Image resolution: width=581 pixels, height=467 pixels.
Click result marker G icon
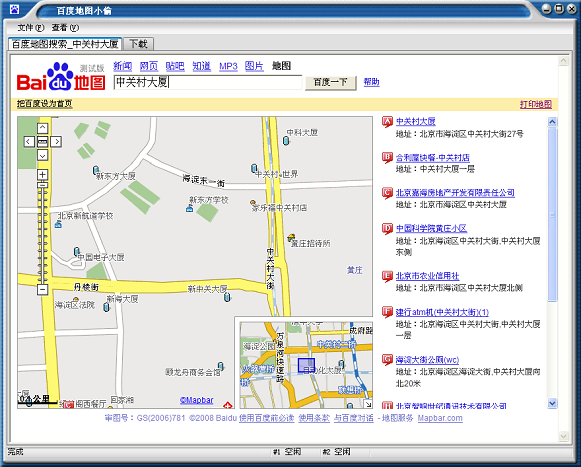pos(387,359)
